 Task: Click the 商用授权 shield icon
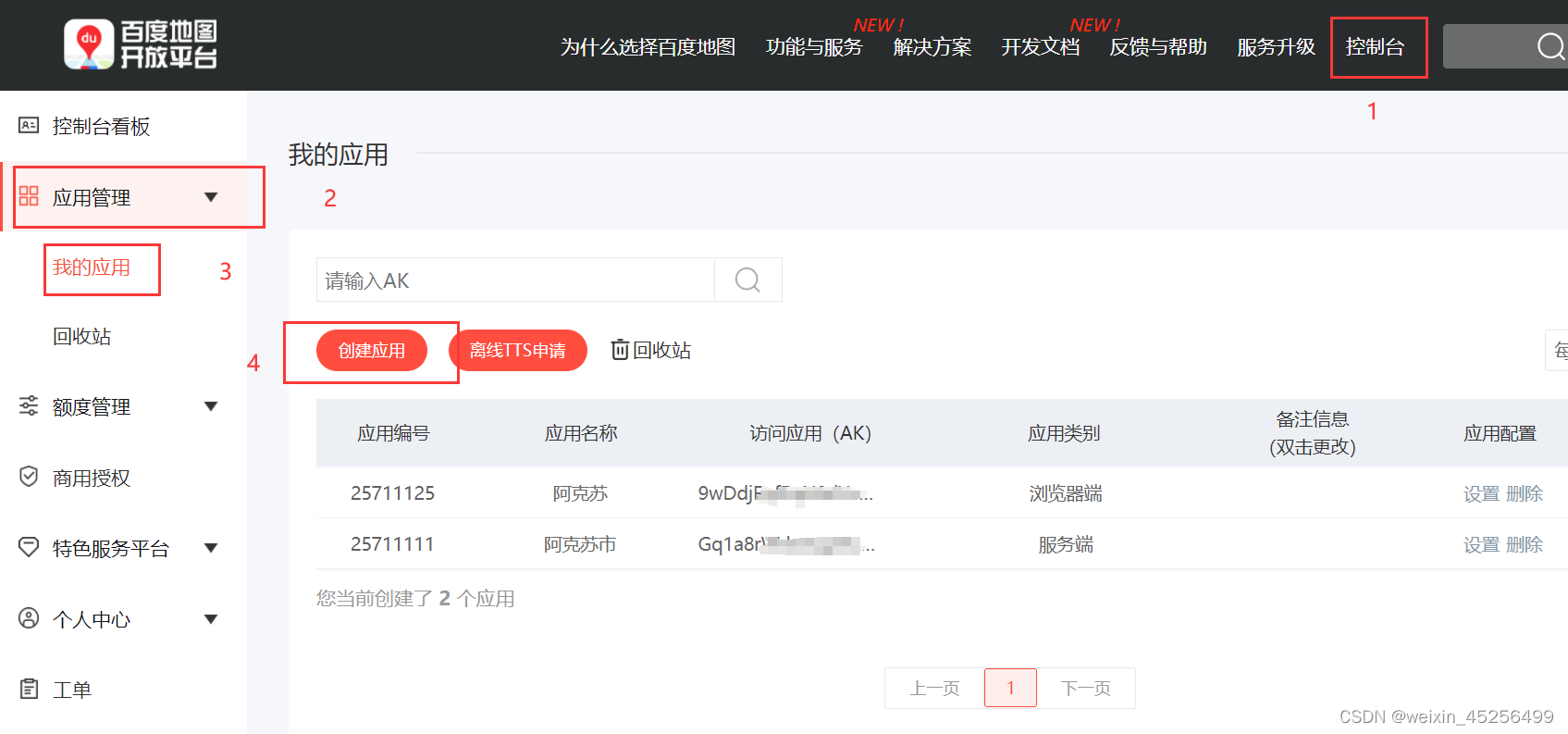pos(29,477)
